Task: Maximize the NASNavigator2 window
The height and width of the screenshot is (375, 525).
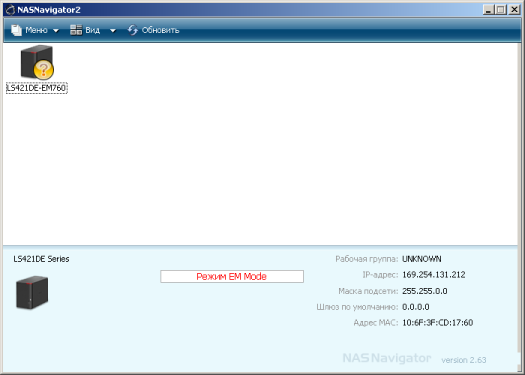Action: [x=501, y=10]
